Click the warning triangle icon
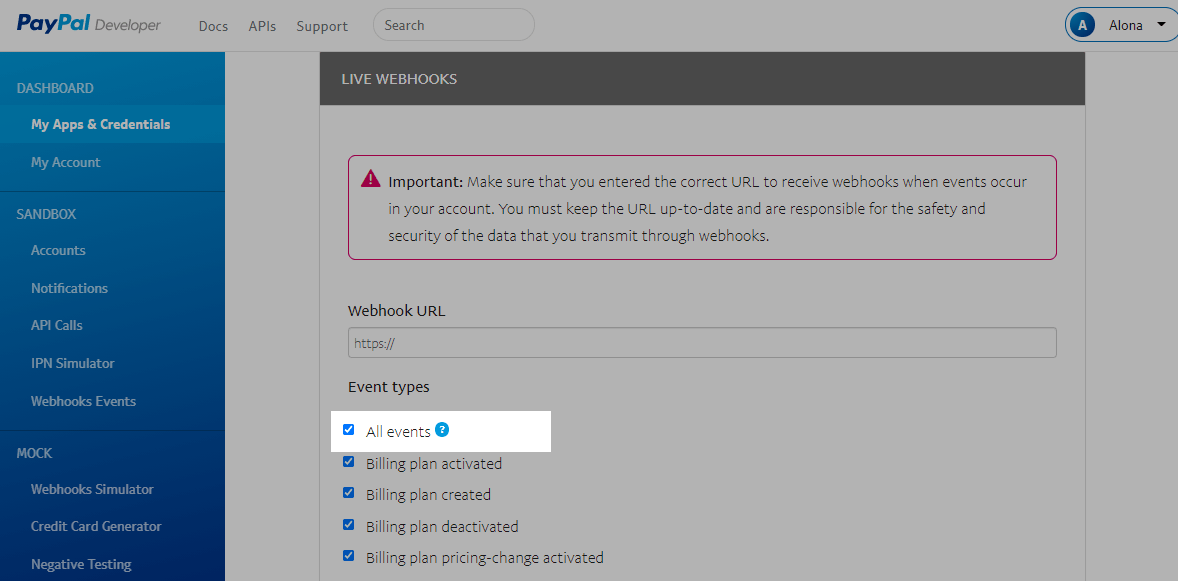Image resolution: width=1178 pixels, height=581 pixels. (x=371, y=179)
